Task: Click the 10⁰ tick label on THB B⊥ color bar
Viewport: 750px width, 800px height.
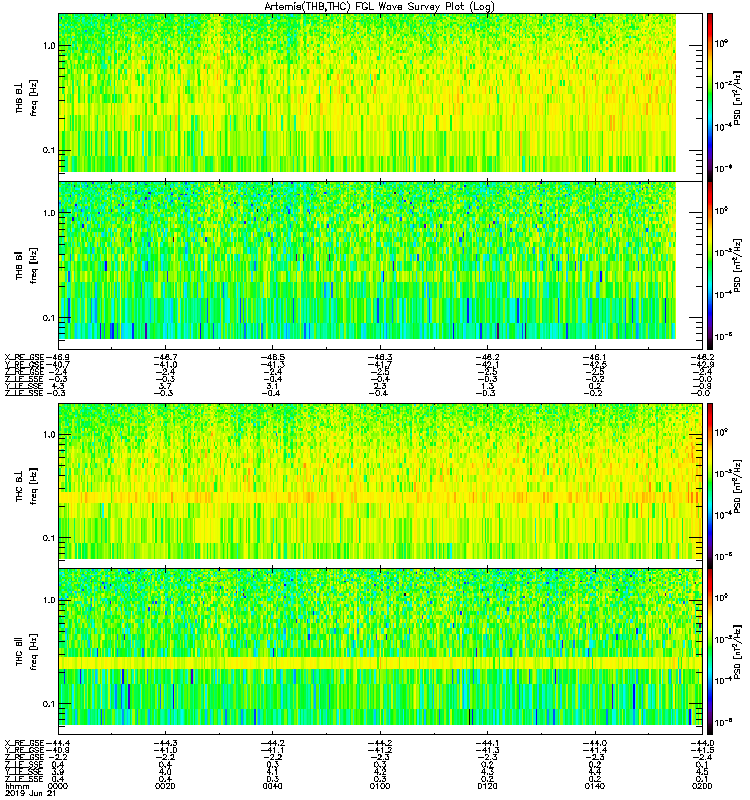Action: point(721,43)
